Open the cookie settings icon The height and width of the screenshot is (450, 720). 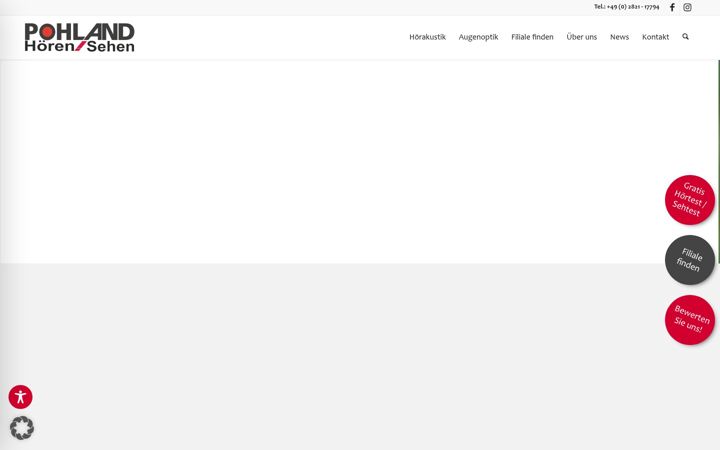pos(22,428)
